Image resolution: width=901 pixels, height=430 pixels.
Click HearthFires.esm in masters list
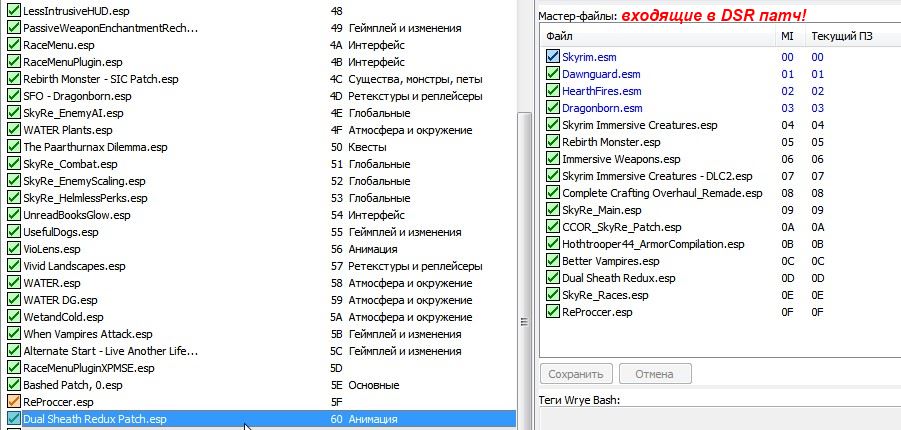(602, 91)
